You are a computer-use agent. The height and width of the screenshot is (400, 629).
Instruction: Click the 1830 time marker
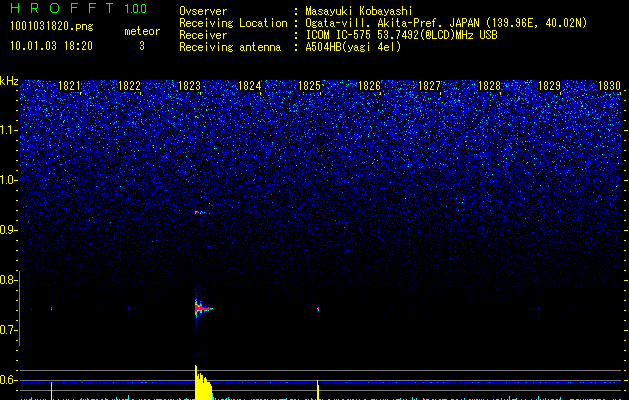(x=609, y=86)
